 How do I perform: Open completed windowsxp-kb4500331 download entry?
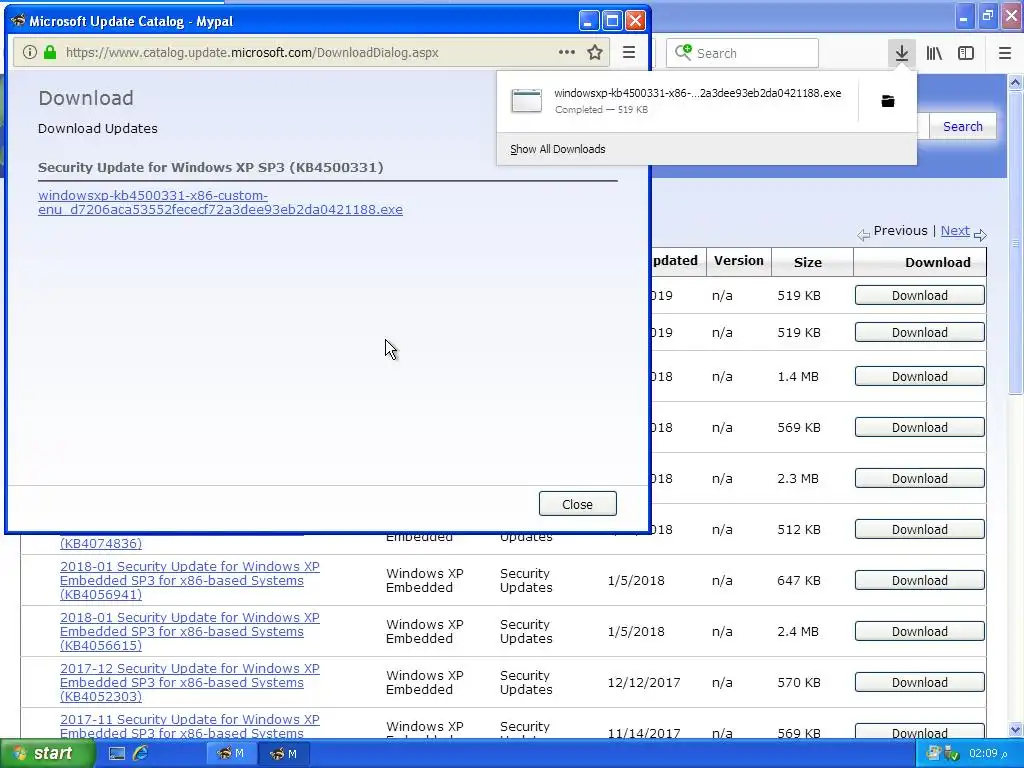coord(677,101)
